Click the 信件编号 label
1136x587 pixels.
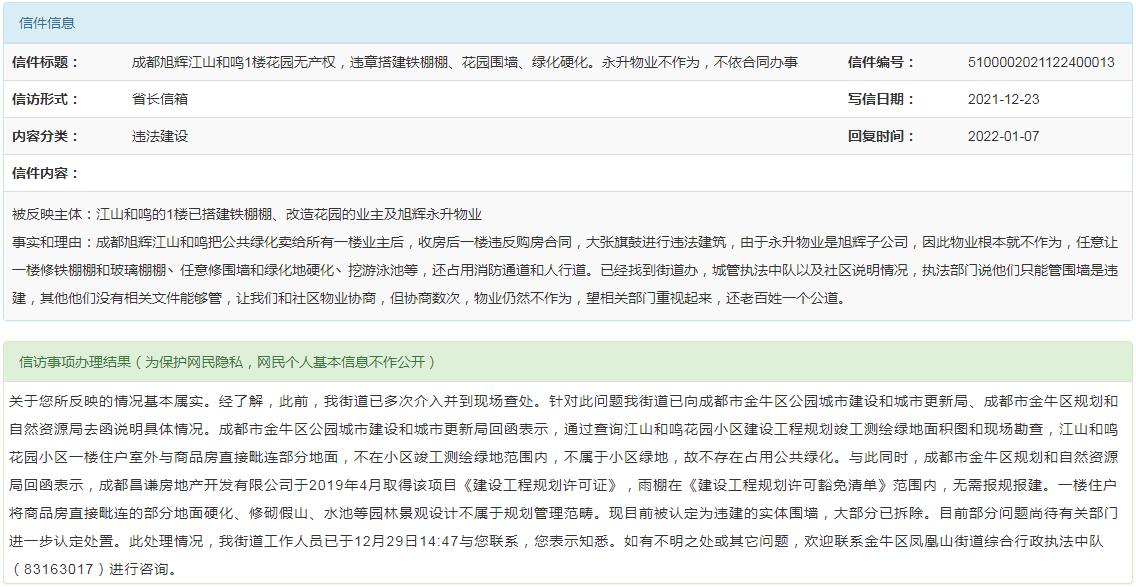coord(882,62)
